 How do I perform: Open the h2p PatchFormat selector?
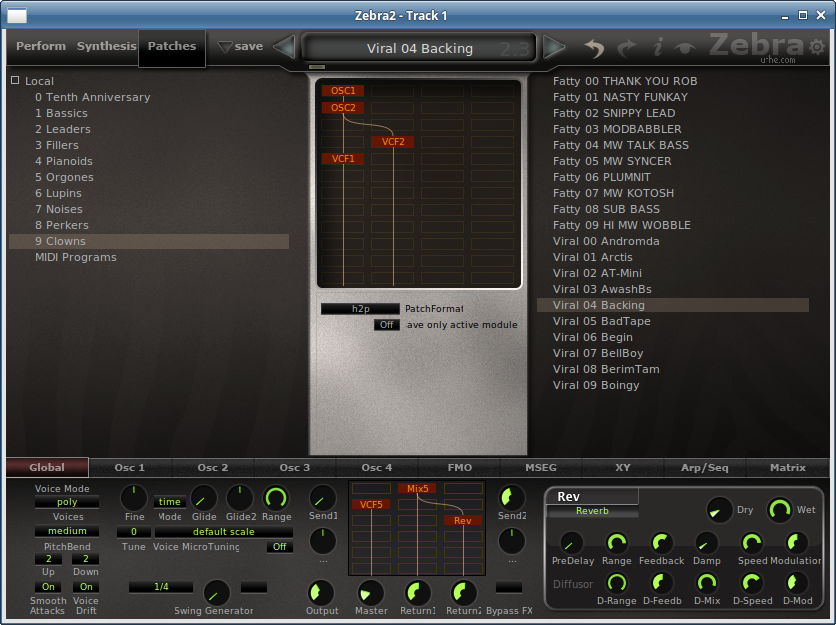point(360,309)
